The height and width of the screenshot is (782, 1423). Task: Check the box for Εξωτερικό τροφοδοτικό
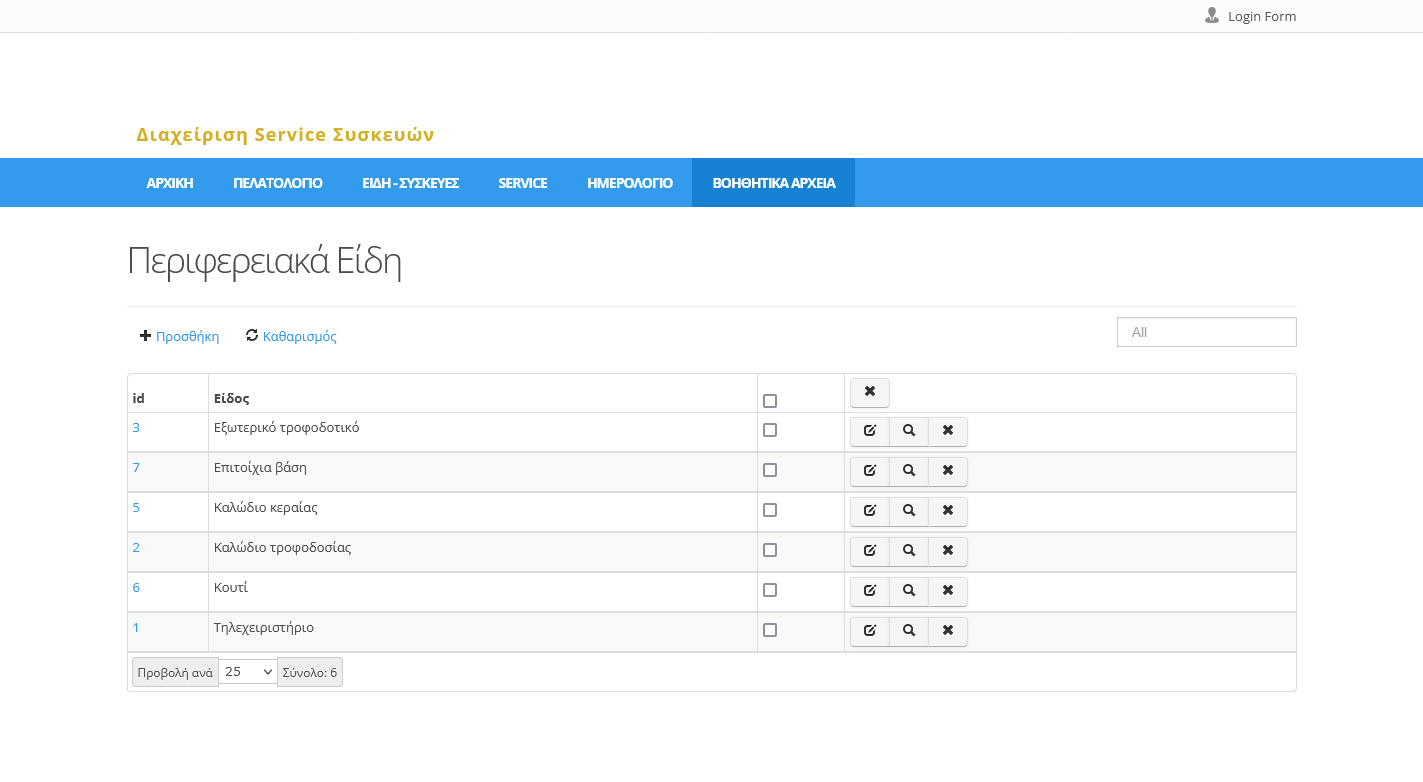pyautogui.click(x=769, y=430)
